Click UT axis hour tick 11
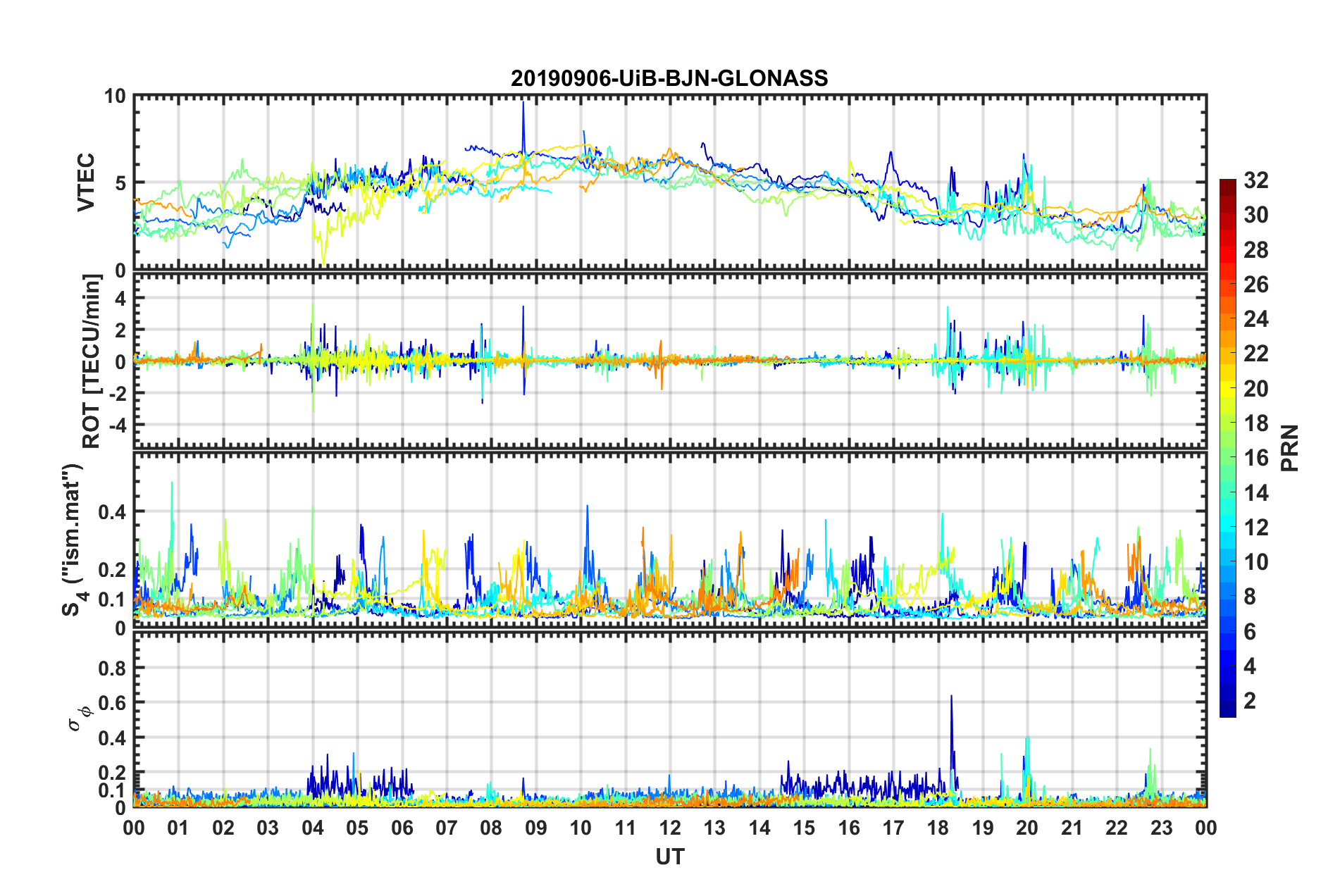Image resolution: width=1340 pixels, height=896 pixels. coord(626,828)
